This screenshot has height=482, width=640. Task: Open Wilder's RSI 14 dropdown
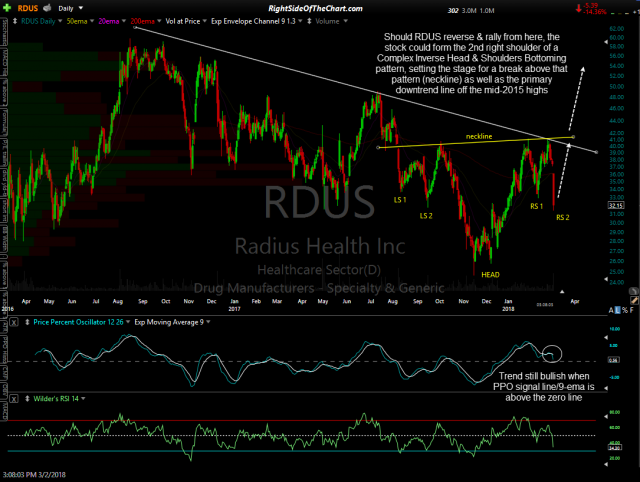tap(83, 398)
